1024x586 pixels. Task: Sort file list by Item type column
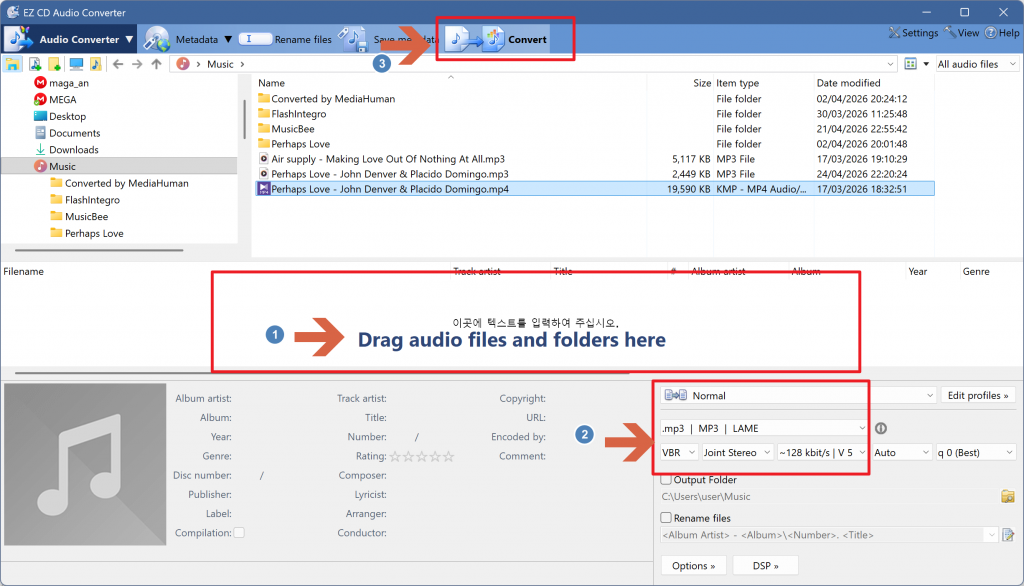point(737,83)
